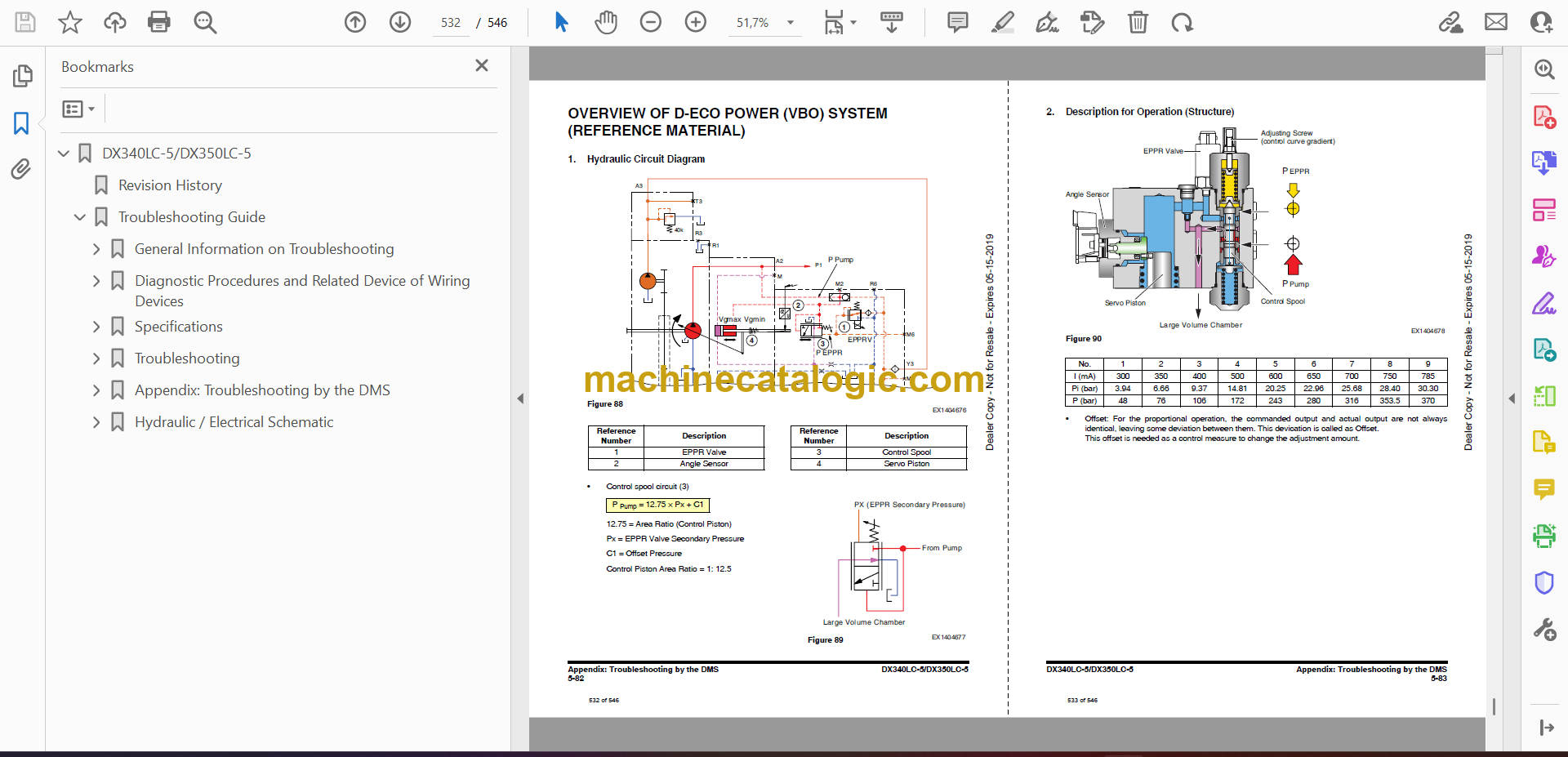Open the Request Signatures tool
This screenshot has height=757, width=1568.
1543,256
